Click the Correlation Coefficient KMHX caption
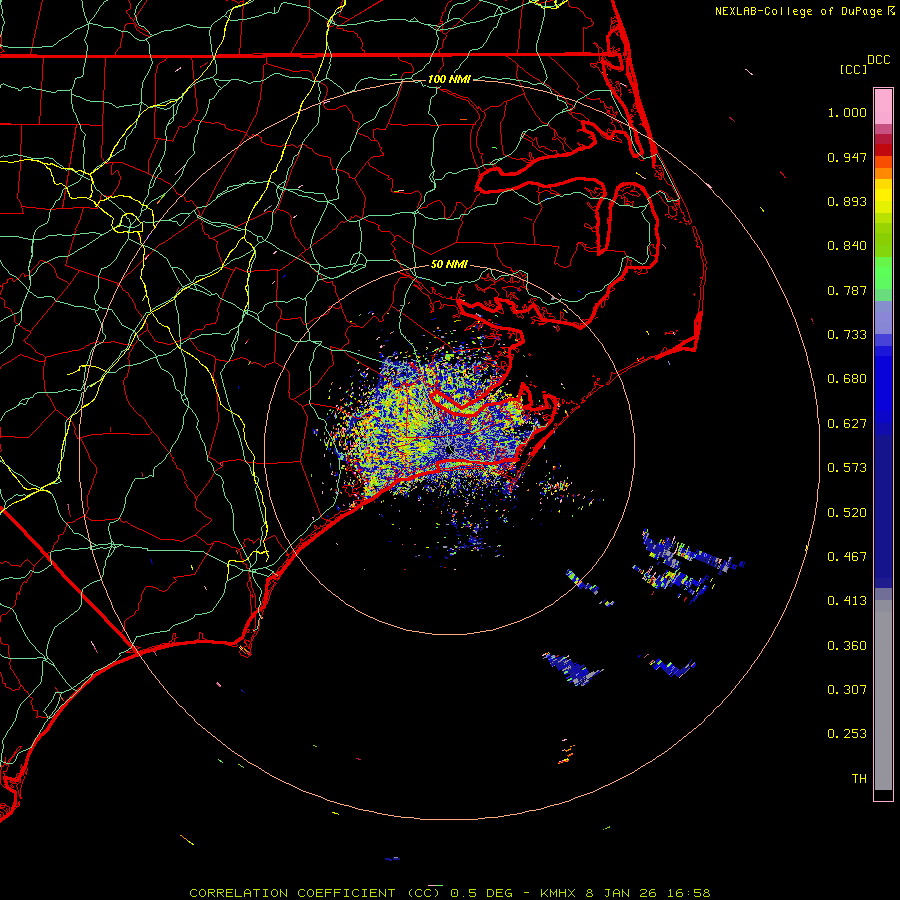The image size is (900, 900). [450, 893]
